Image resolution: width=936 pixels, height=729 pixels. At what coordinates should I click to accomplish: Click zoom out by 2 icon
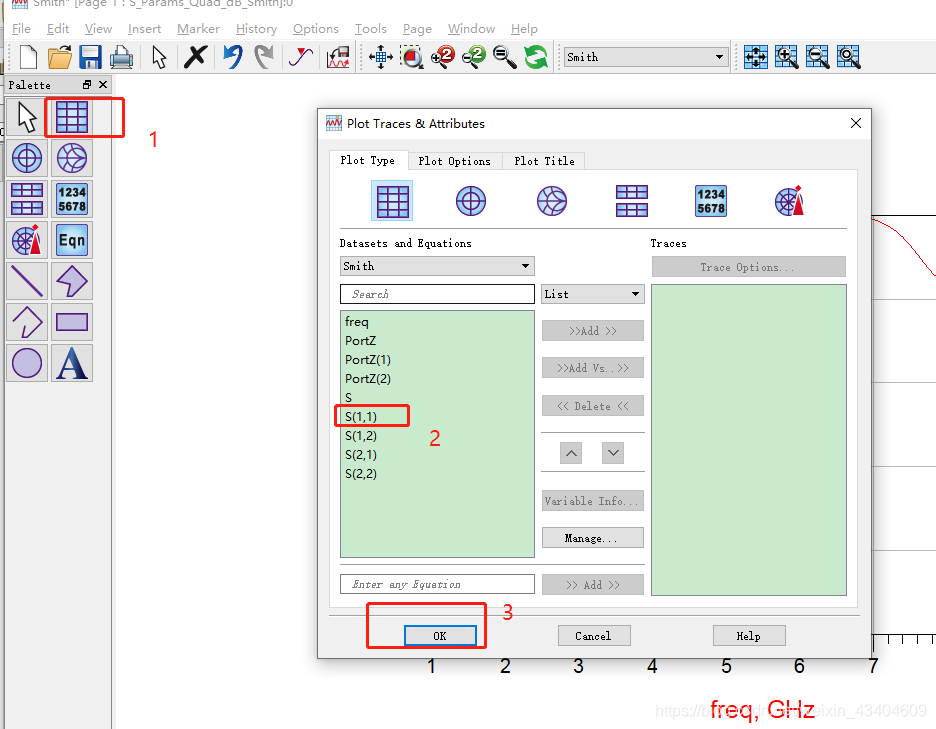coord(474,57)
